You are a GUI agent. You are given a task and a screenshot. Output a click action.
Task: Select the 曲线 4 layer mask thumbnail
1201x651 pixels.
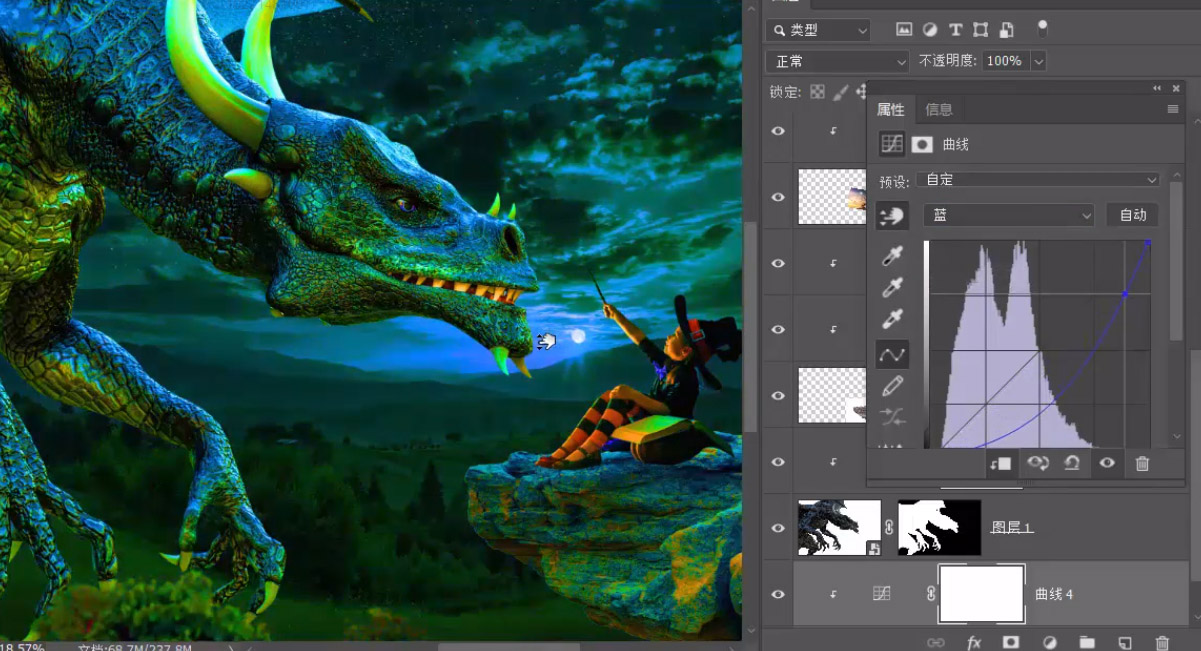[x=982, y=594]
